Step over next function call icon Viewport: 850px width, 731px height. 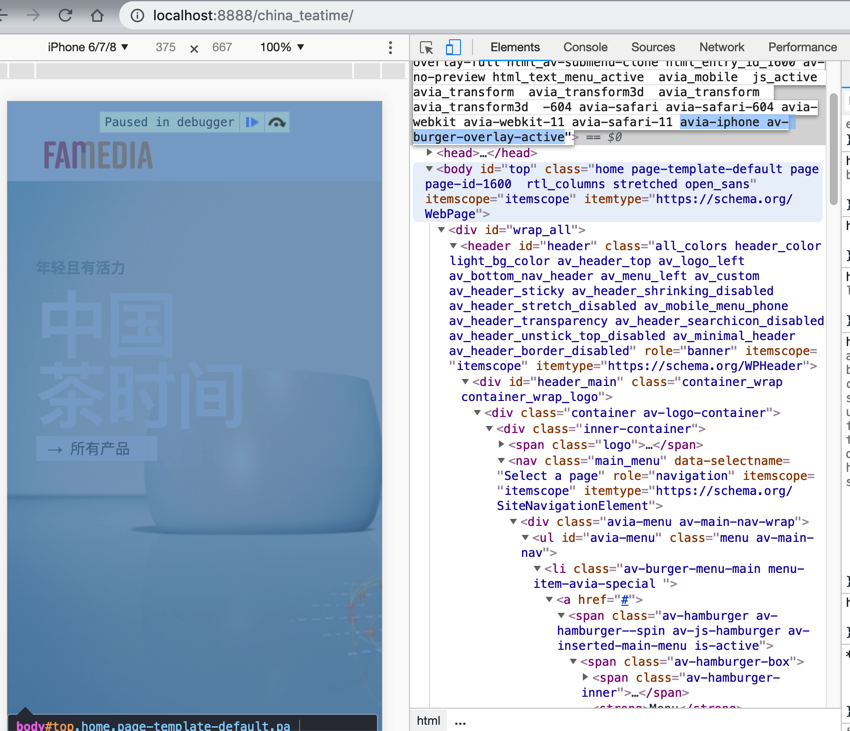click(277, 122)
